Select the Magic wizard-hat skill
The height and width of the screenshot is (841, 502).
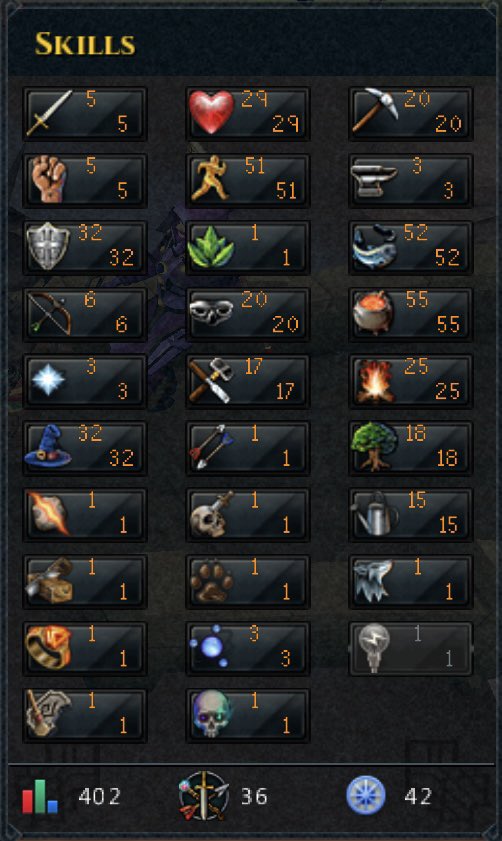(x=85, y=448)
